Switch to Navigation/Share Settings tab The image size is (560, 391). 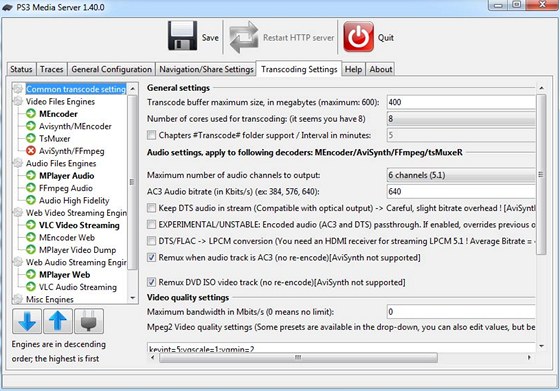tap(206, 69)
